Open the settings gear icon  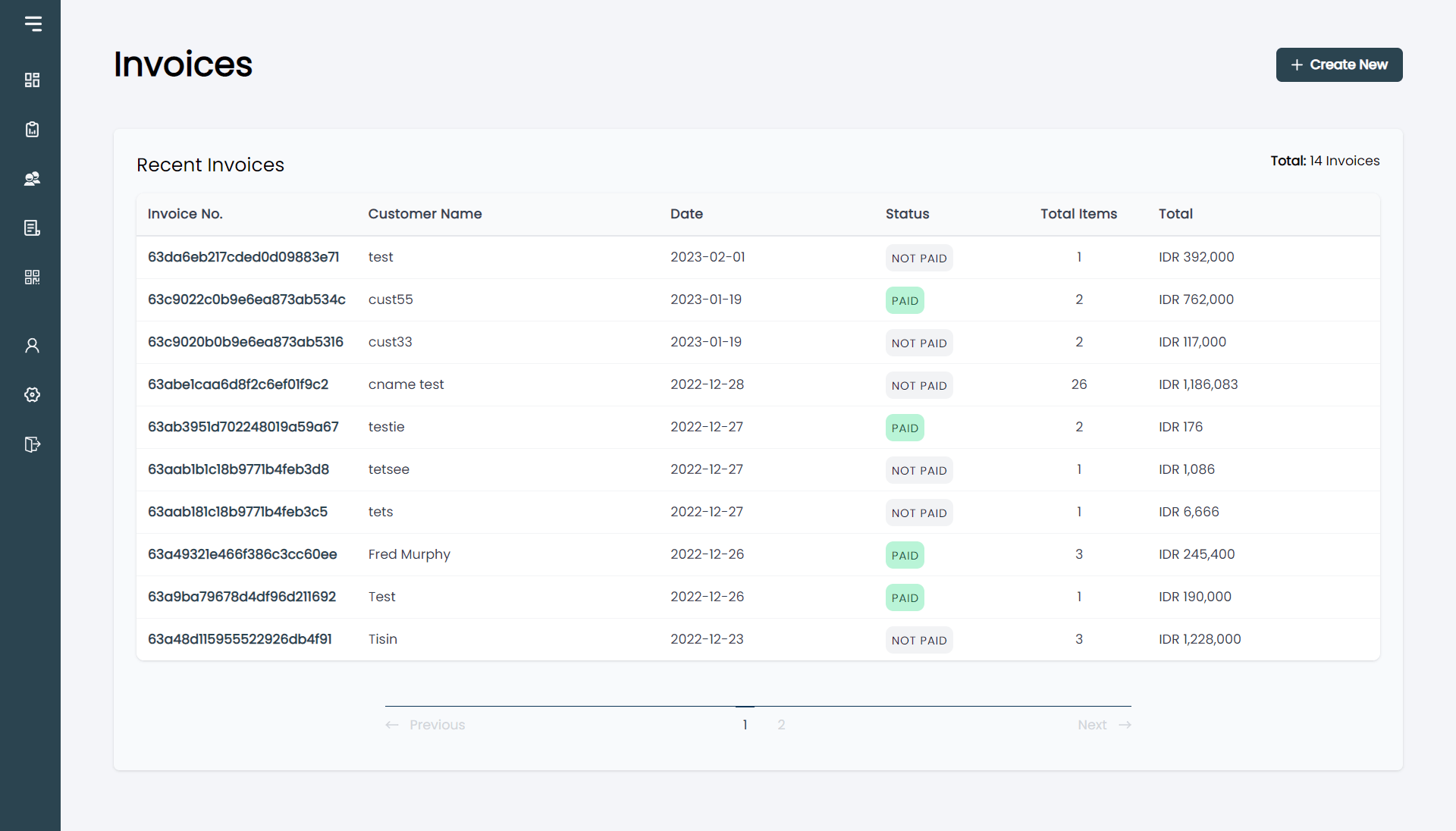point(32,394)
